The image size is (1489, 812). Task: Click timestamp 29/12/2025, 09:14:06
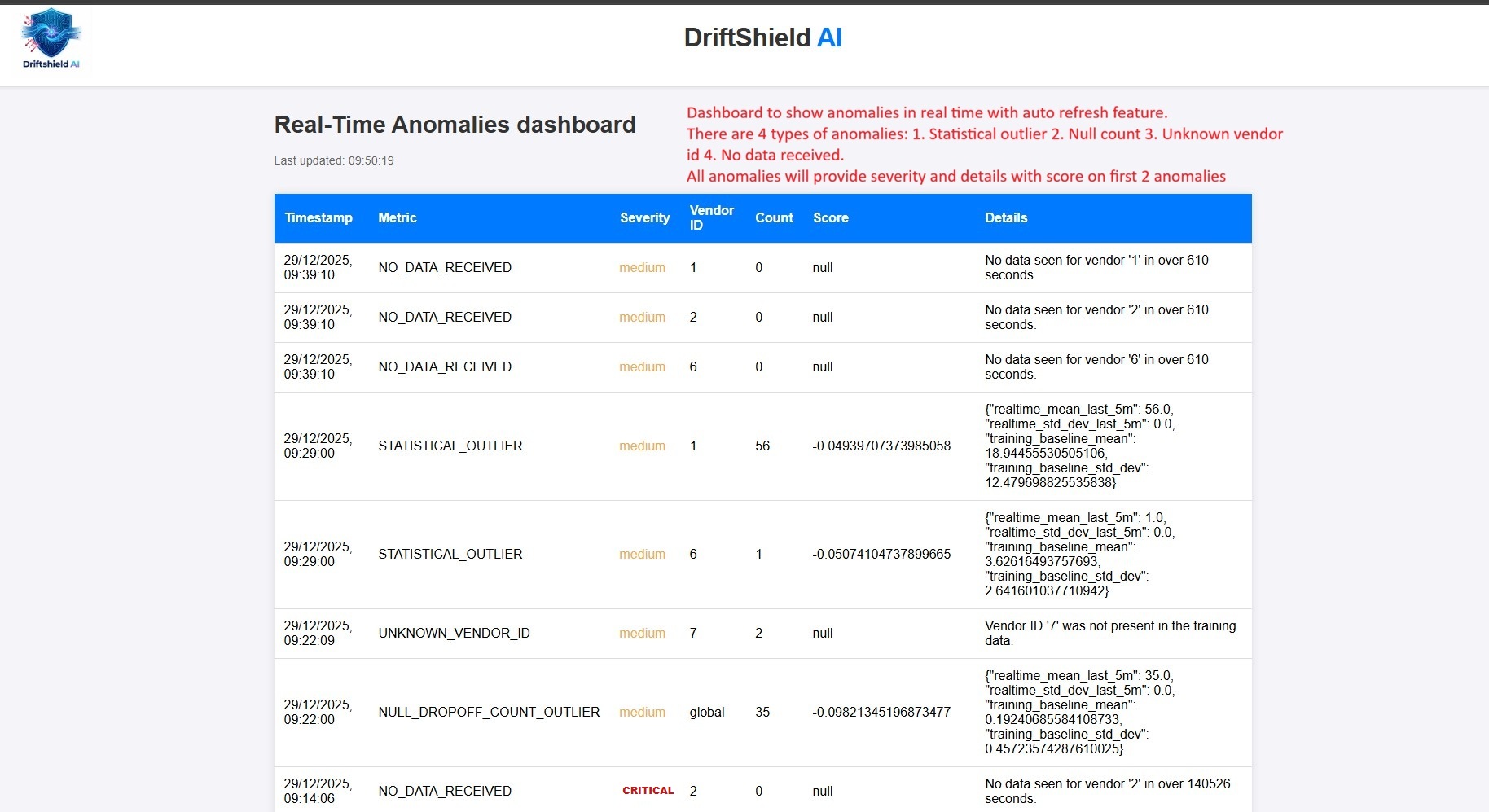pos(318,791)
